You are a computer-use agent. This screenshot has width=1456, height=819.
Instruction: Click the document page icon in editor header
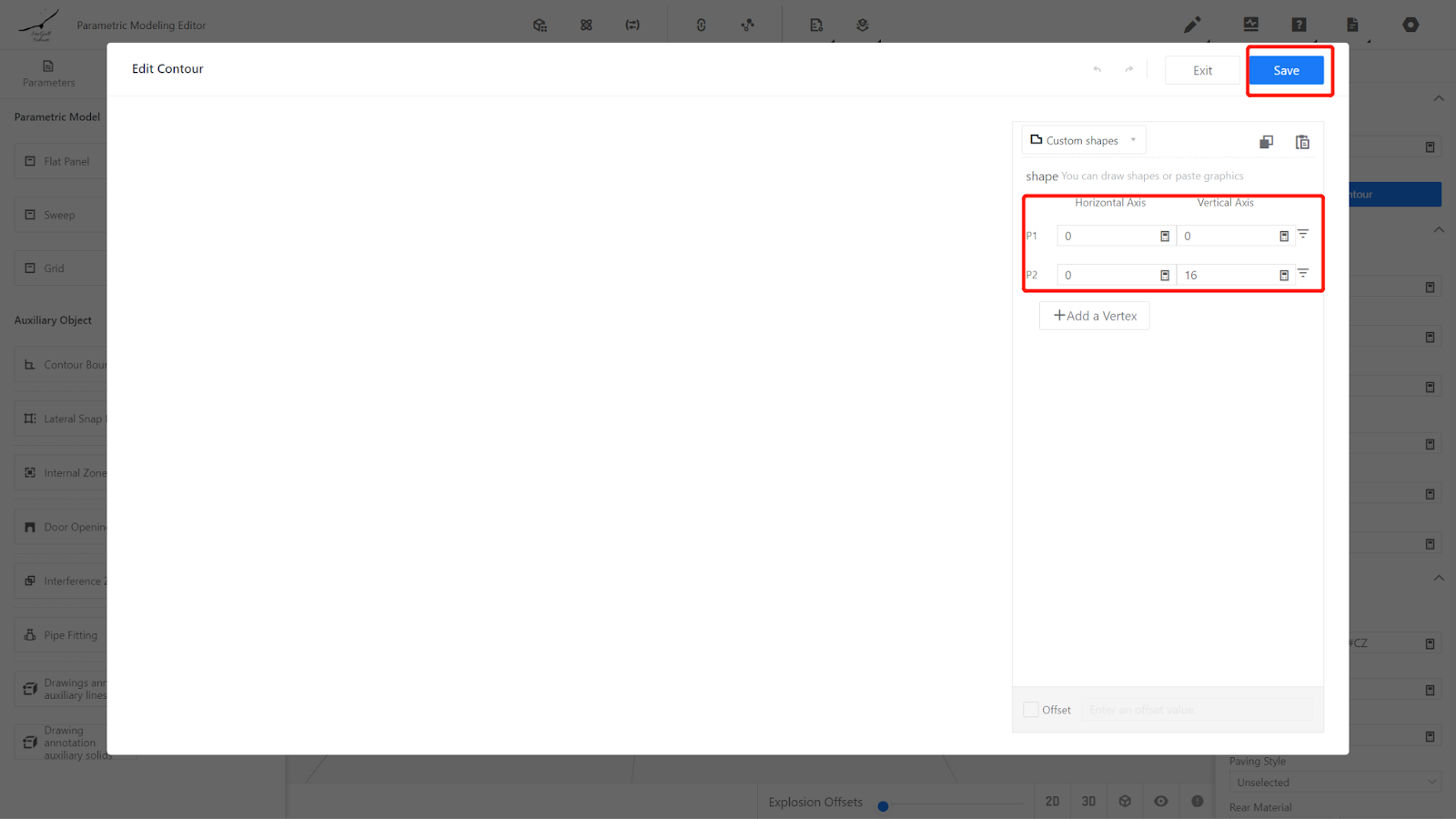(x=1352, y=25)
